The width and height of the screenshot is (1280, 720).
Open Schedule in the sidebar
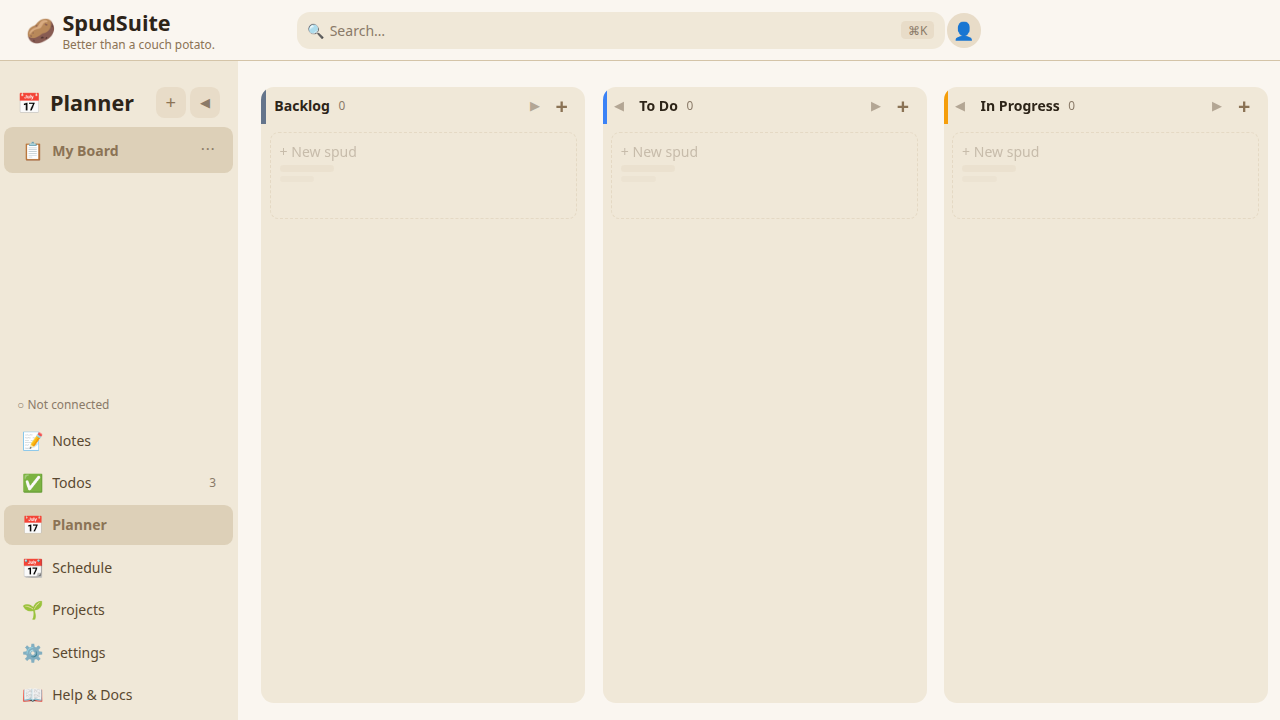point(118,568)
